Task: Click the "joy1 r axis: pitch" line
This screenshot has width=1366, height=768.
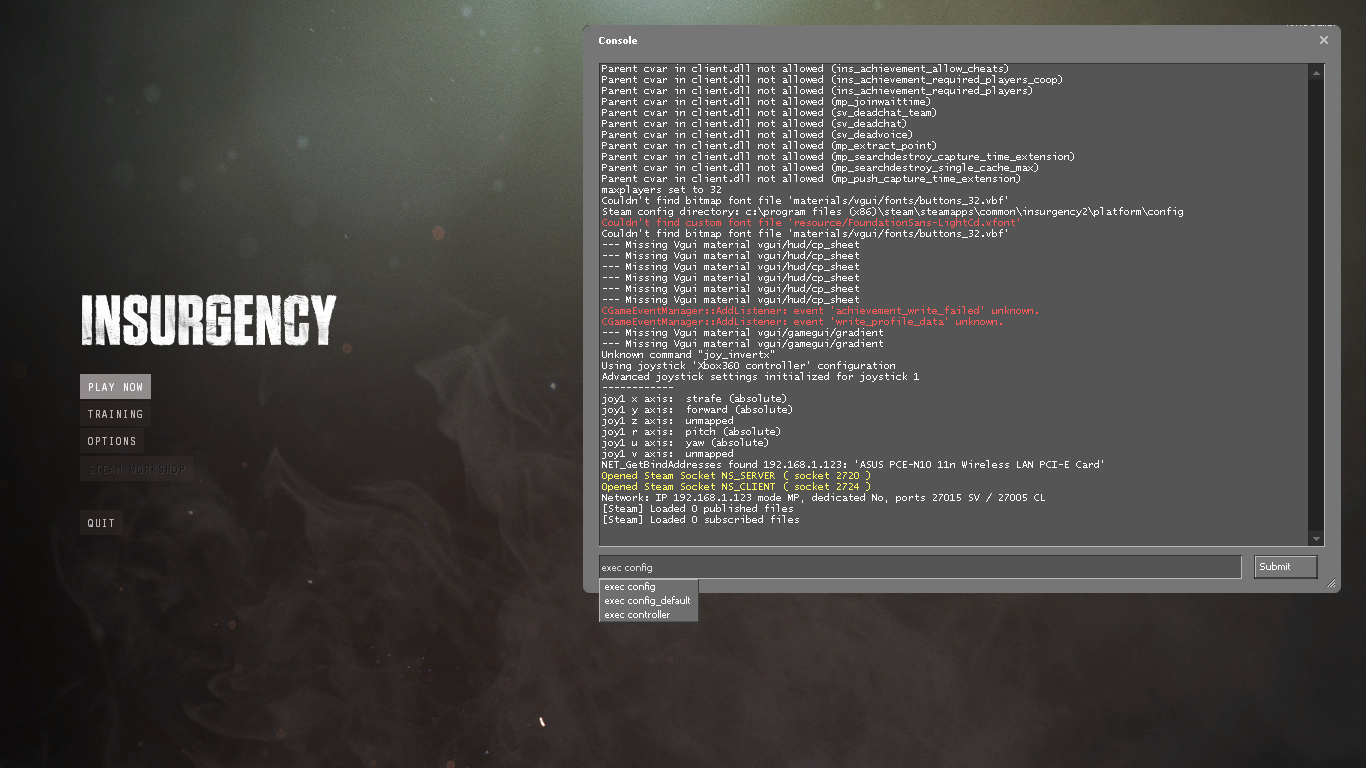Action: click(x=691, y=432)
